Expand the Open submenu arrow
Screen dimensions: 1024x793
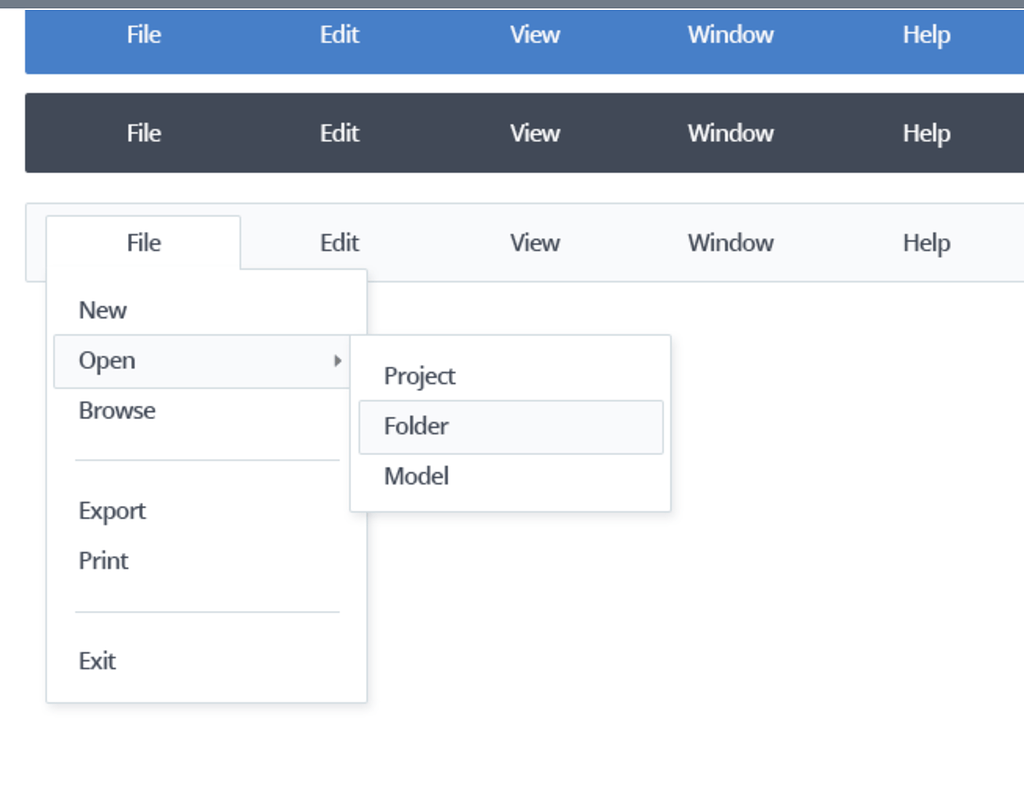pos(337,362)
